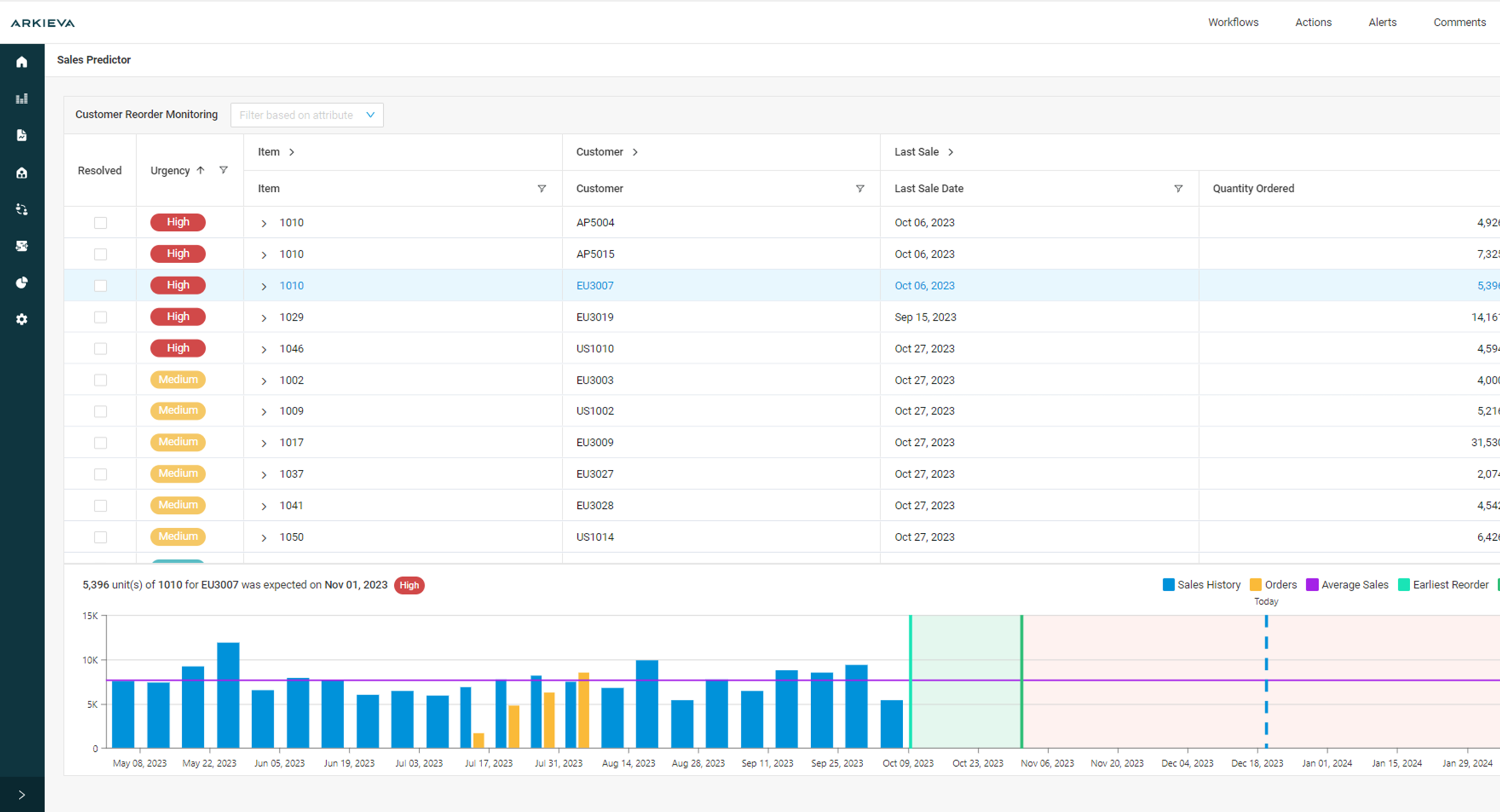The height and width of the screenshot is (812, 1500).
Task: Expand the Last Sale column group
Action: 951,152
